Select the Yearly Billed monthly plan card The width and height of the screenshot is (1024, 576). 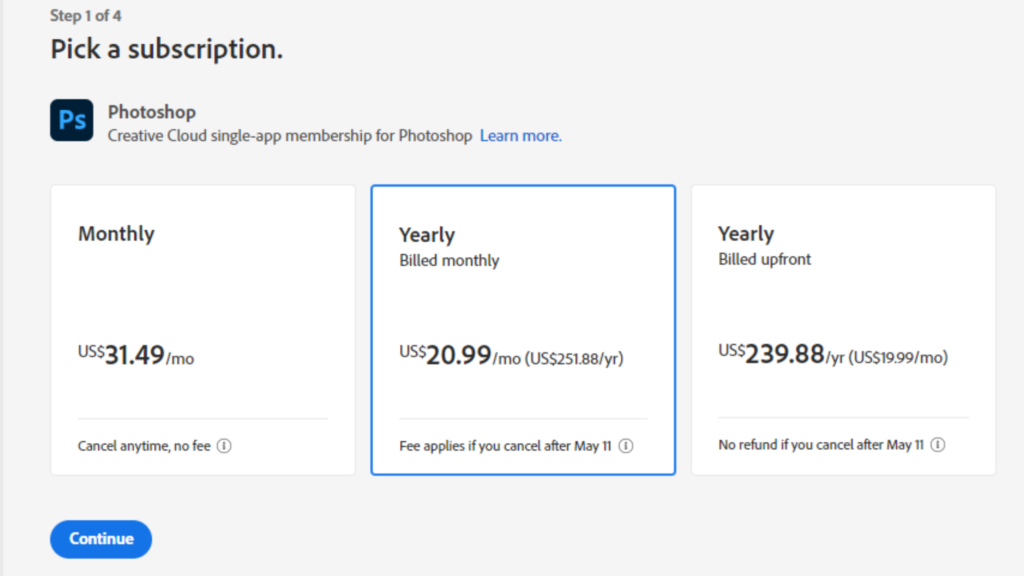[x=523, y=330]
